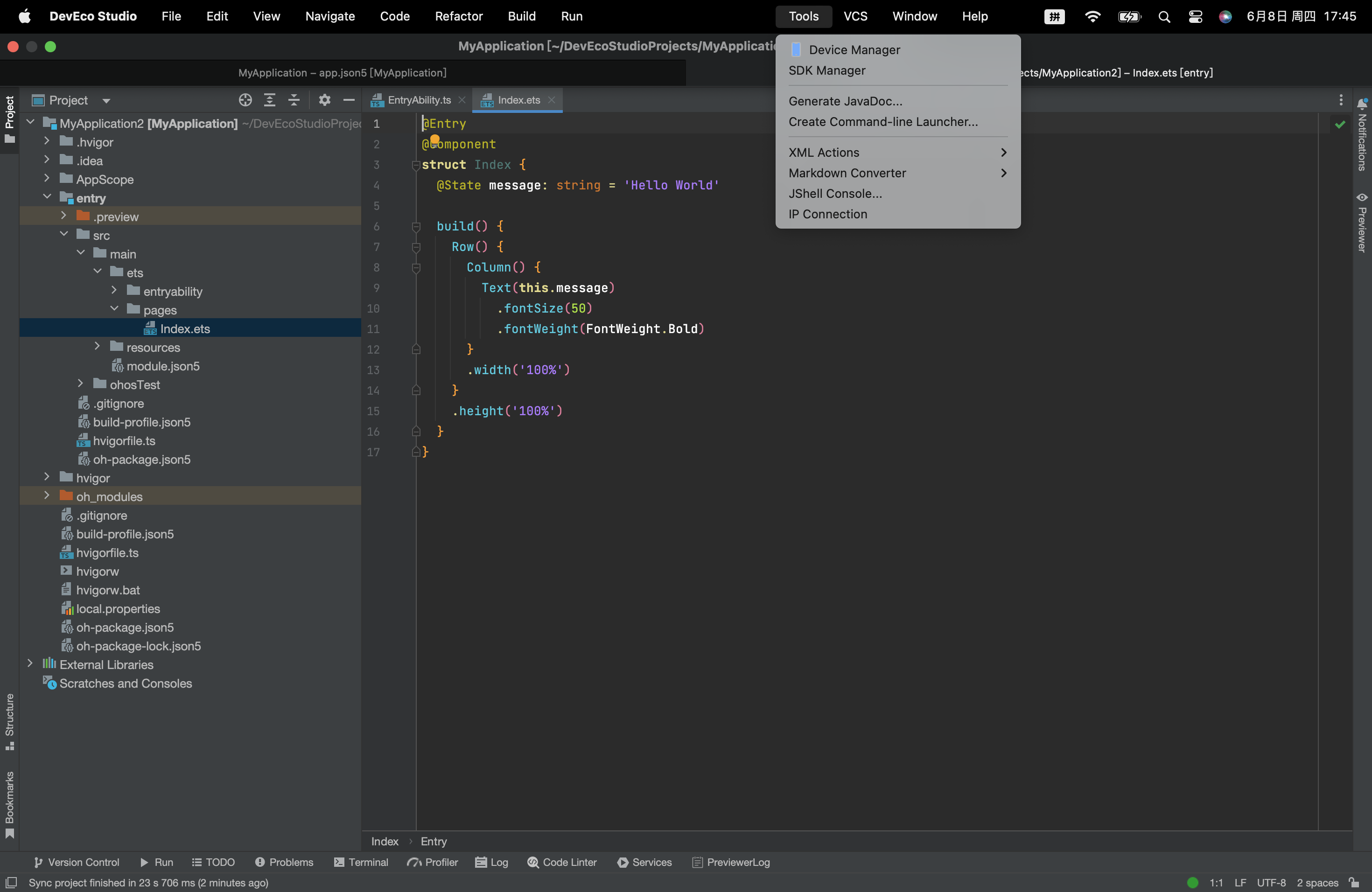Click the UTF-8 encoding status
Image resolution: width=1372 pixels, height=892 pixels.
[x=1271, y=883]
